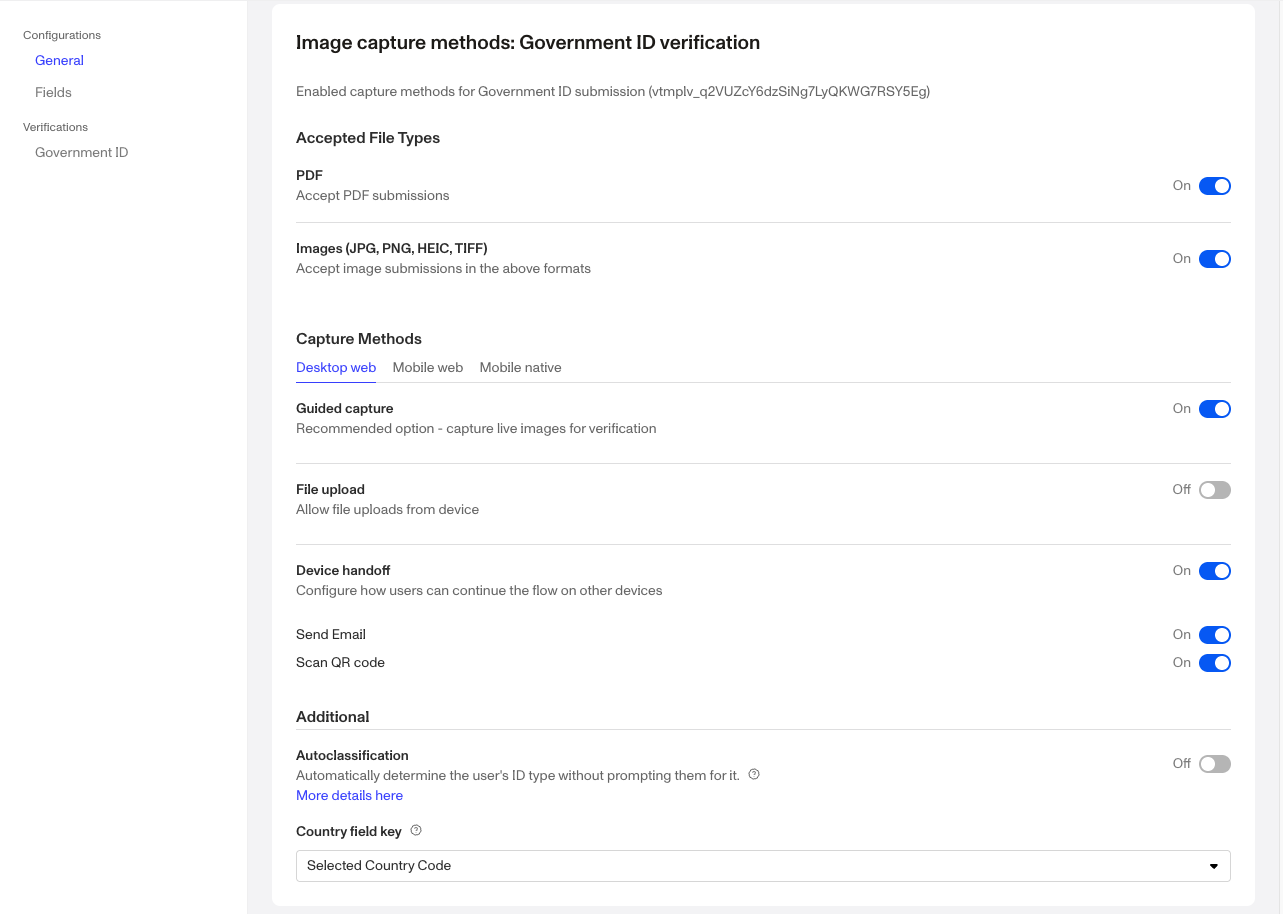Turn off Guided capture toggle

tap(1214, 409)
